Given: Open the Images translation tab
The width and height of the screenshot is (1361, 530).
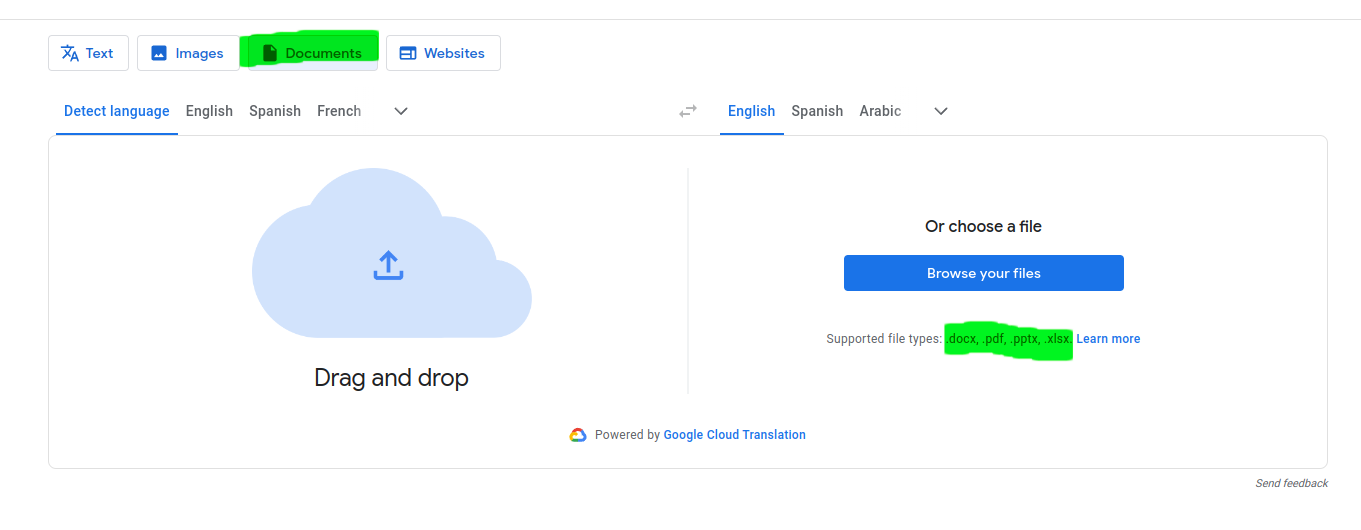Looking at the screenshot, I should click(x=187, y=53).
